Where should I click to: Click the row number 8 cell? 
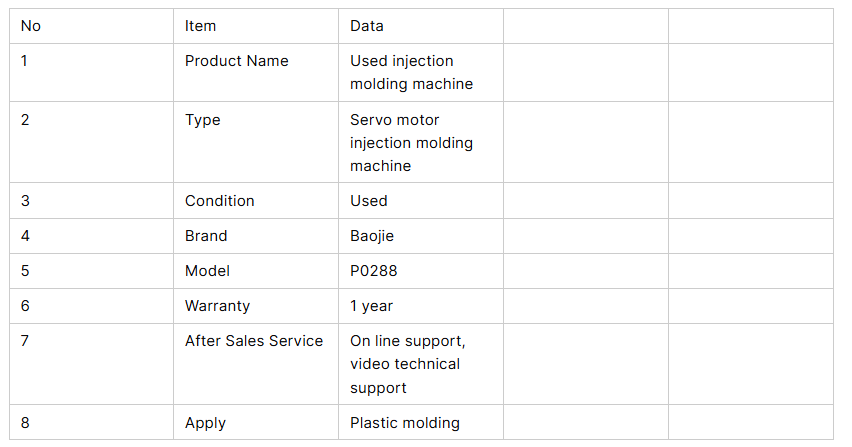point(26,423)
